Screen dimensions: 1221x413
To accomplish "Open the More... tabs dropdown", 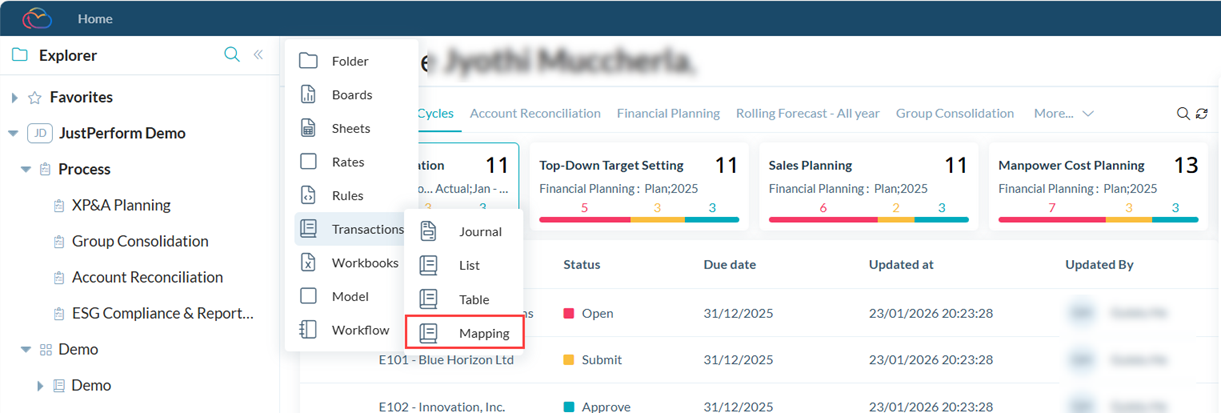I will [x=1063, y=114].
